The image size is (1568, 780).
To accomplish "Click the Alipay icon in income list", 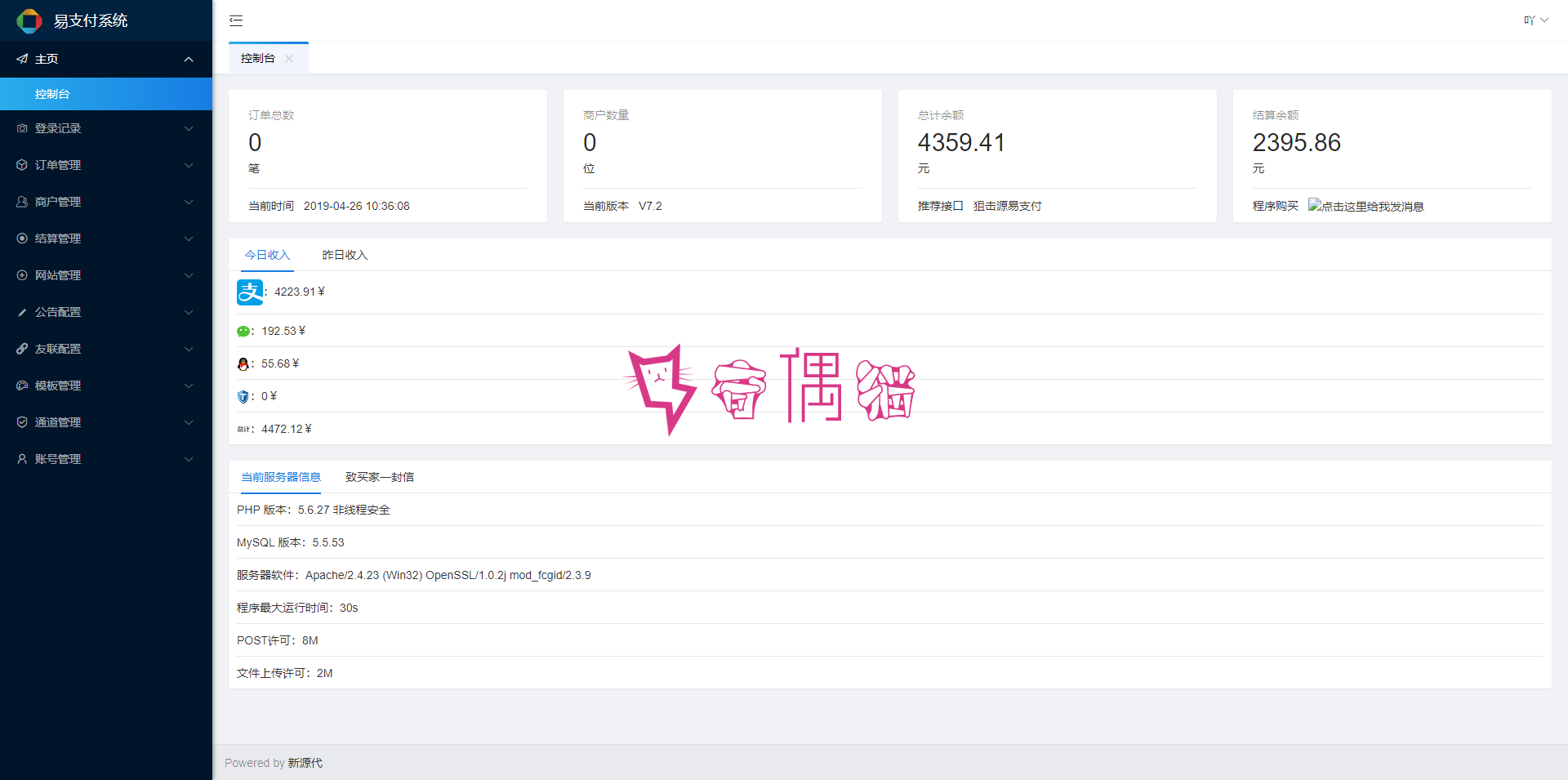I will pos(250,292).
